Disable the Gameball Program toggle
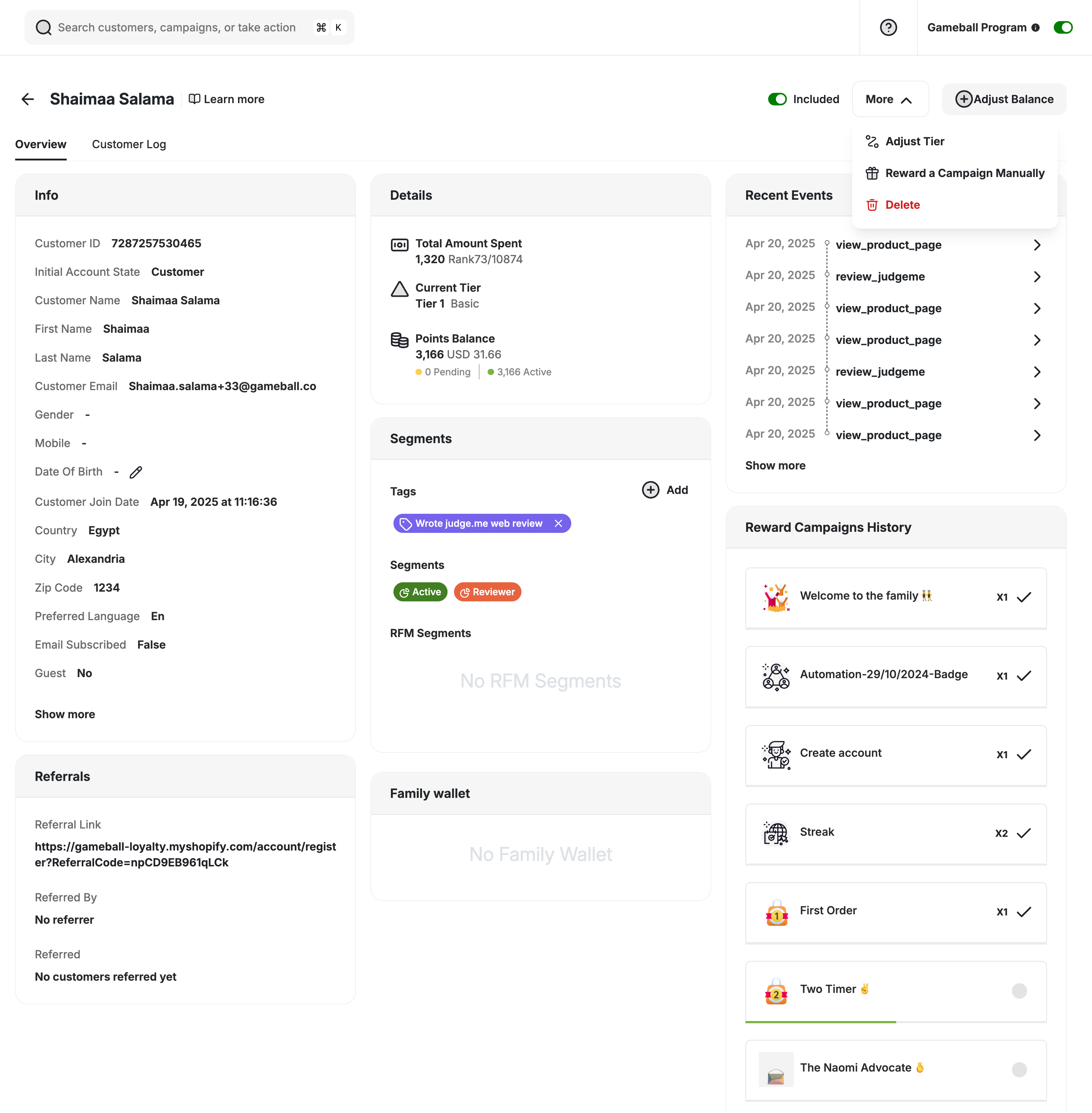 pos(1063,27)
